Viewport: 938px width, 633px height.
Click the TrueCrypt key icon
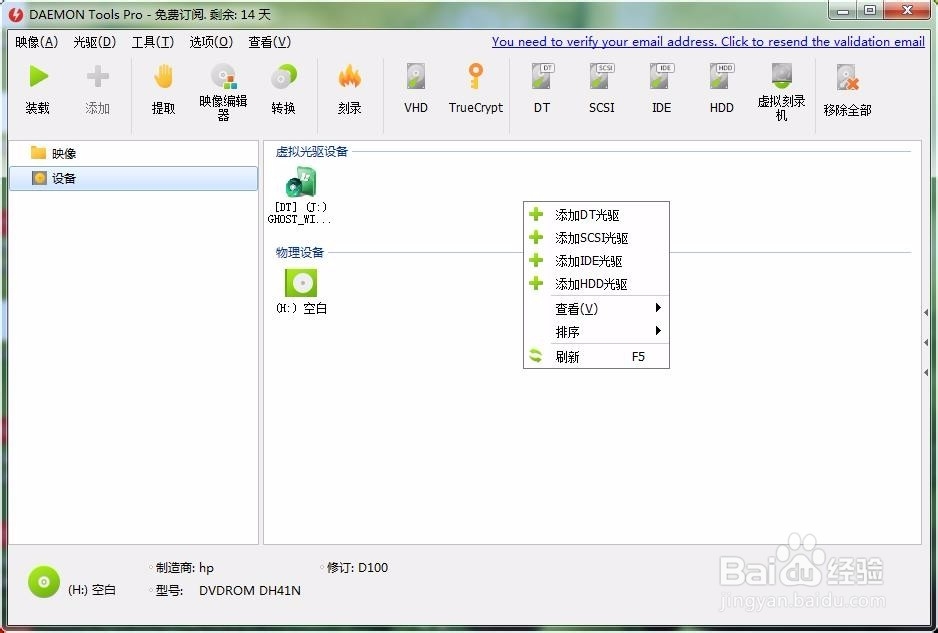click(476, 77)
